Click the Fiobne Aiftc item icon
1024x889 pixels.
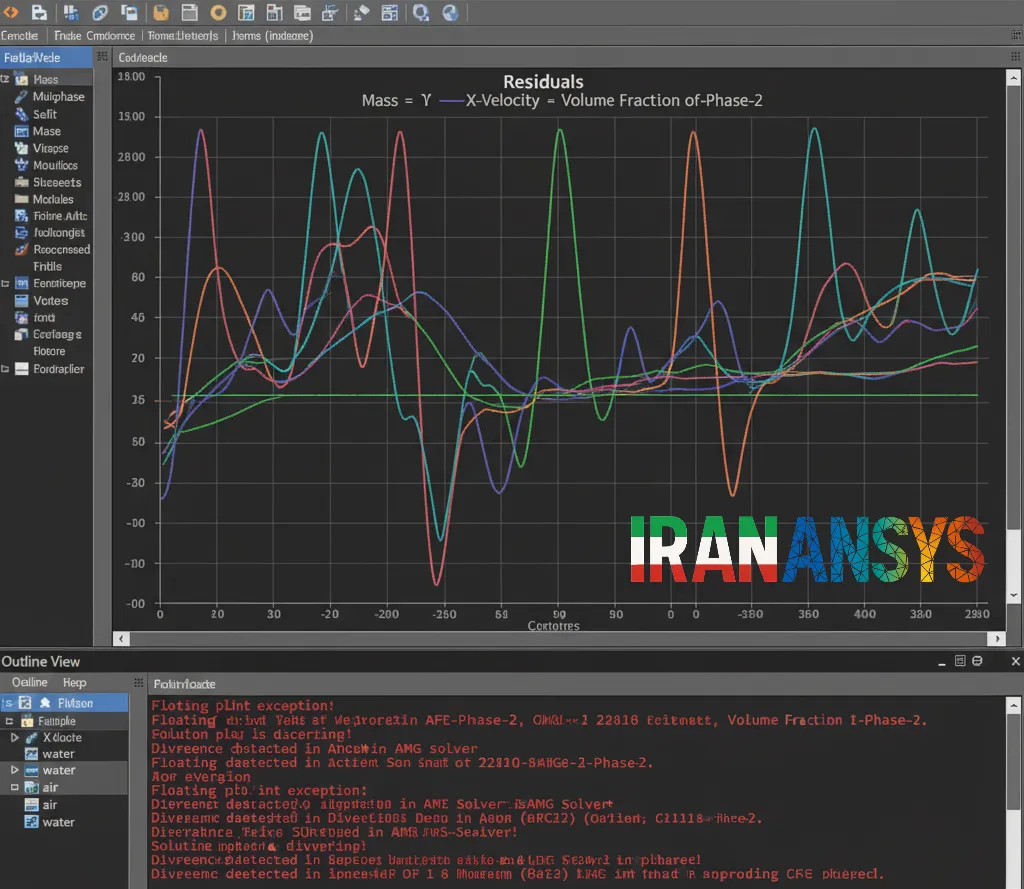22,216
